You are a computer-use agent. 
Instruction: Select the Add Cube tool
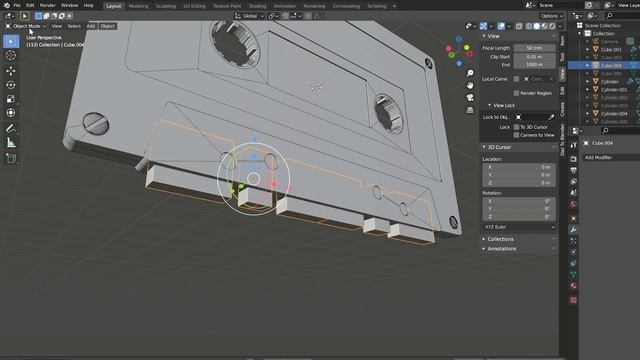11,158
